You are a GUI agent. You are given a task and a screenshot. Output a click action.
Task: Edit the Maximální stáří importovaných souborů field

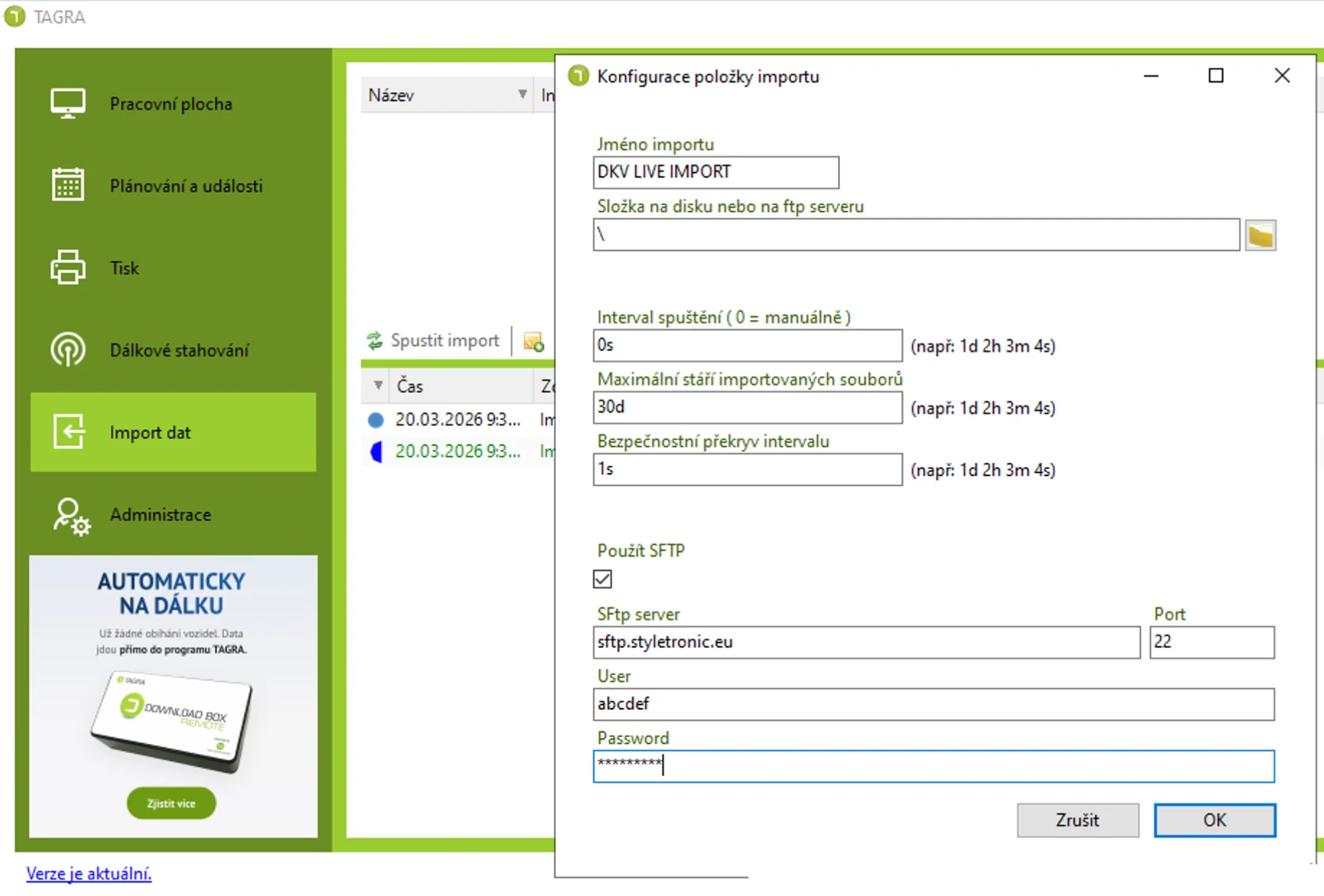(x=747, y=407)
